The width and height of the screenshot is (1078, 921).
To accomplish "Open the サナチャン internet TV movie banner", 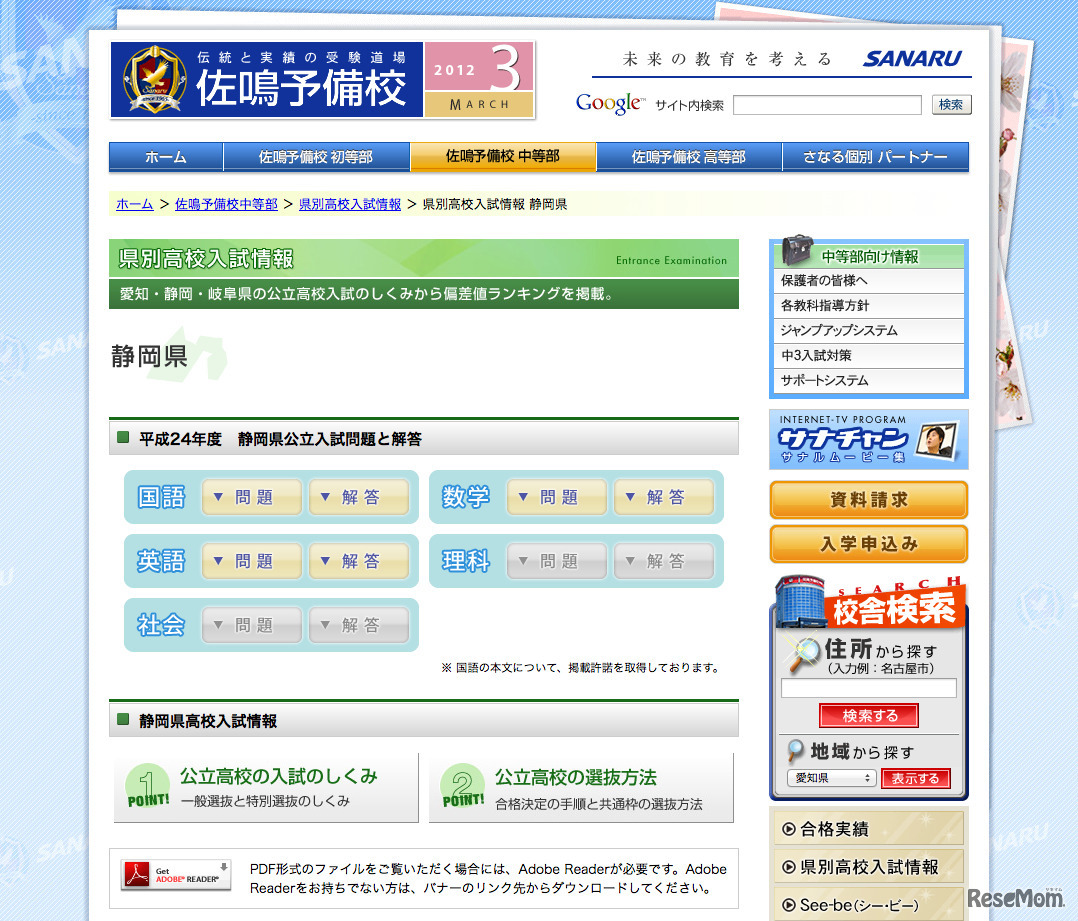I will click(868, 440).
